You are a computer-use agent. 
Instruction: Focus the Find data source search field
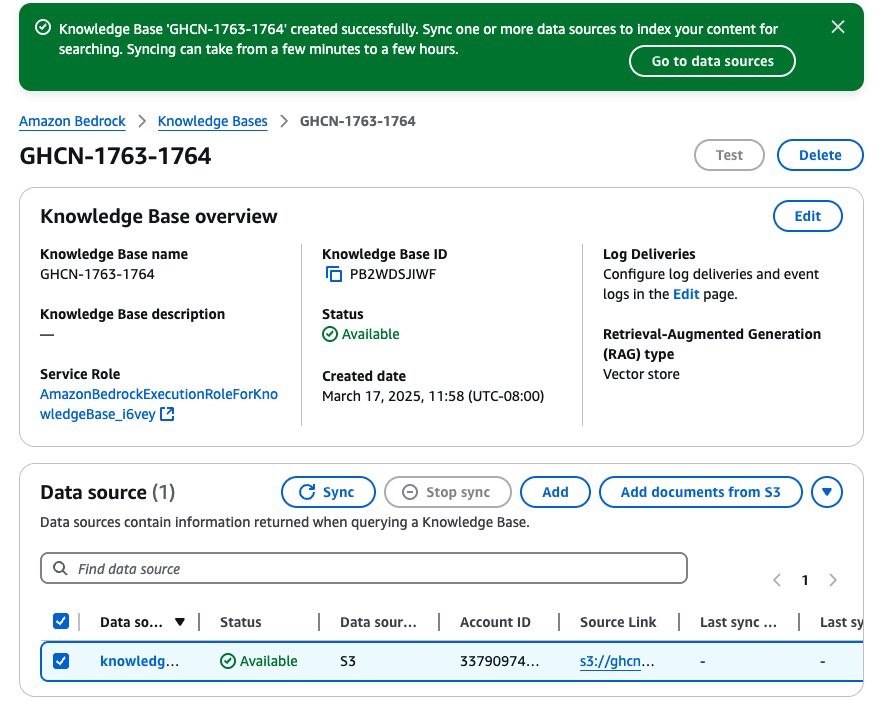tap(364, 568)
